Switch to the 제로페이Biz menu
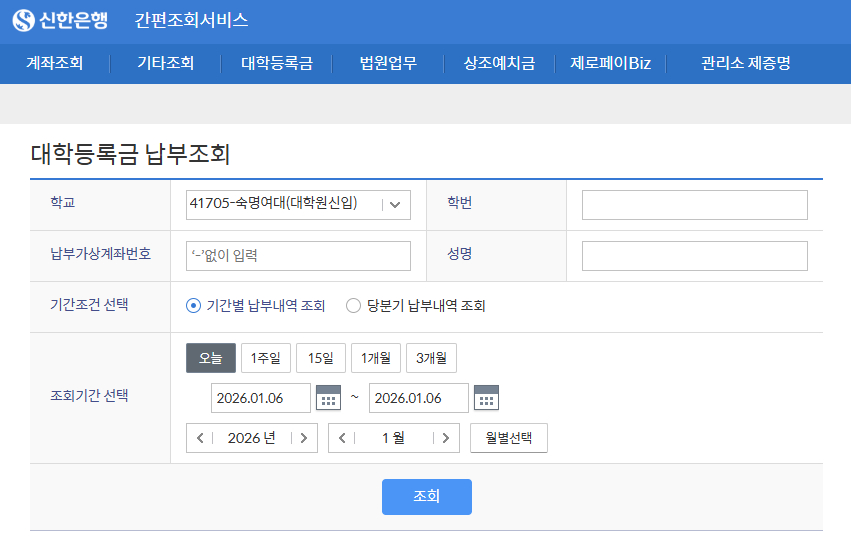The height and width of the screenshot is (538, 851). 610,63
